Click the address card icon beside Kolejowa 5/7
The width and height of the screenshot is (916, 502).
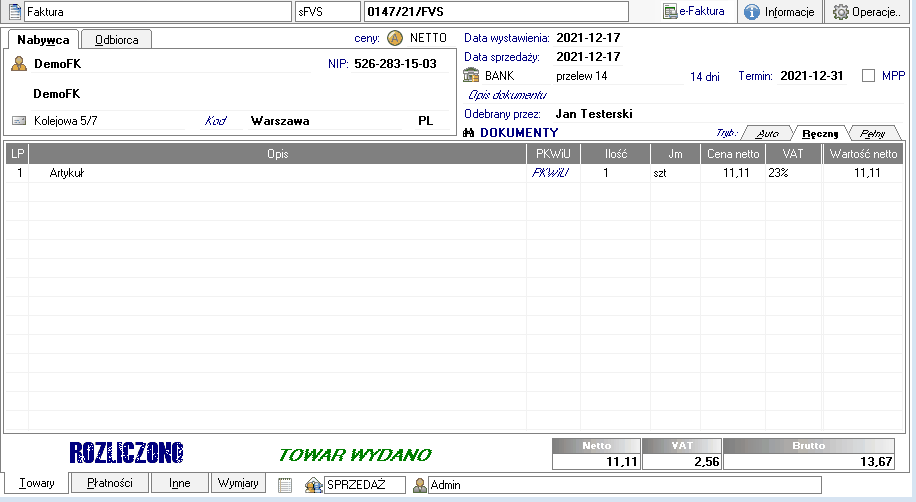click(18, 121)
